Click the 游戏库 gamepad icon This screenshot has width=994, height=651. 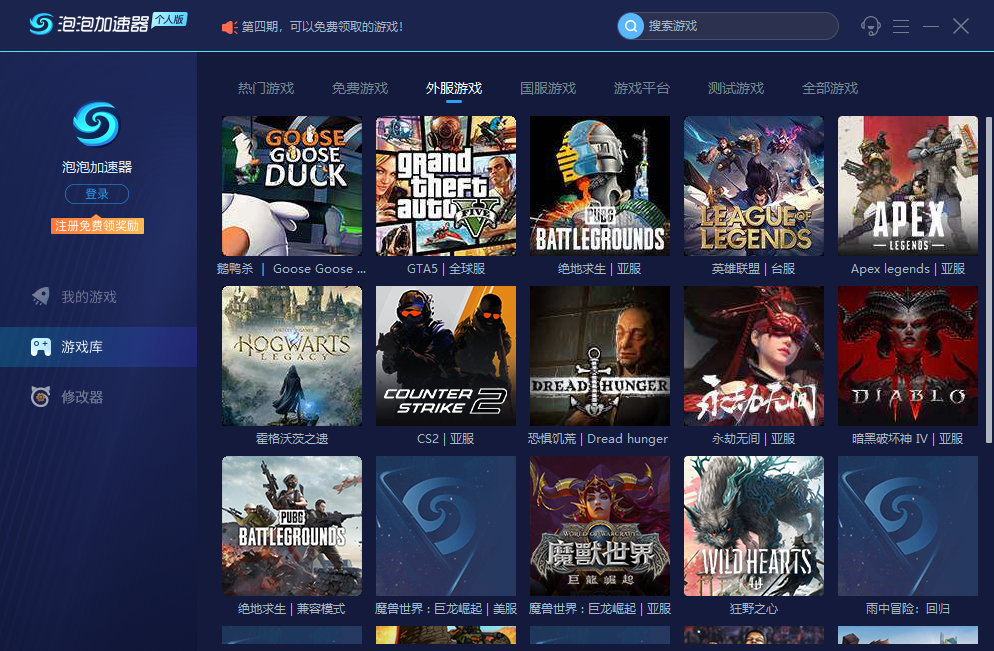(41, 347)
